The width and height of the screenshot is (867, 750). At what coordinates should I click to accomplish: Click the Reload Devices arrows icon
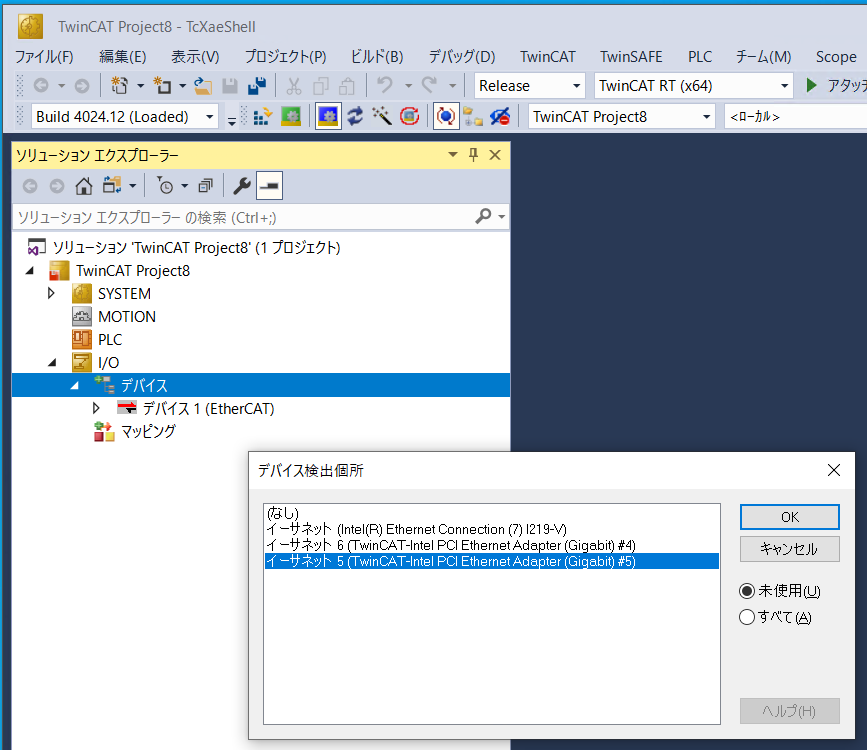coord(355,117)
